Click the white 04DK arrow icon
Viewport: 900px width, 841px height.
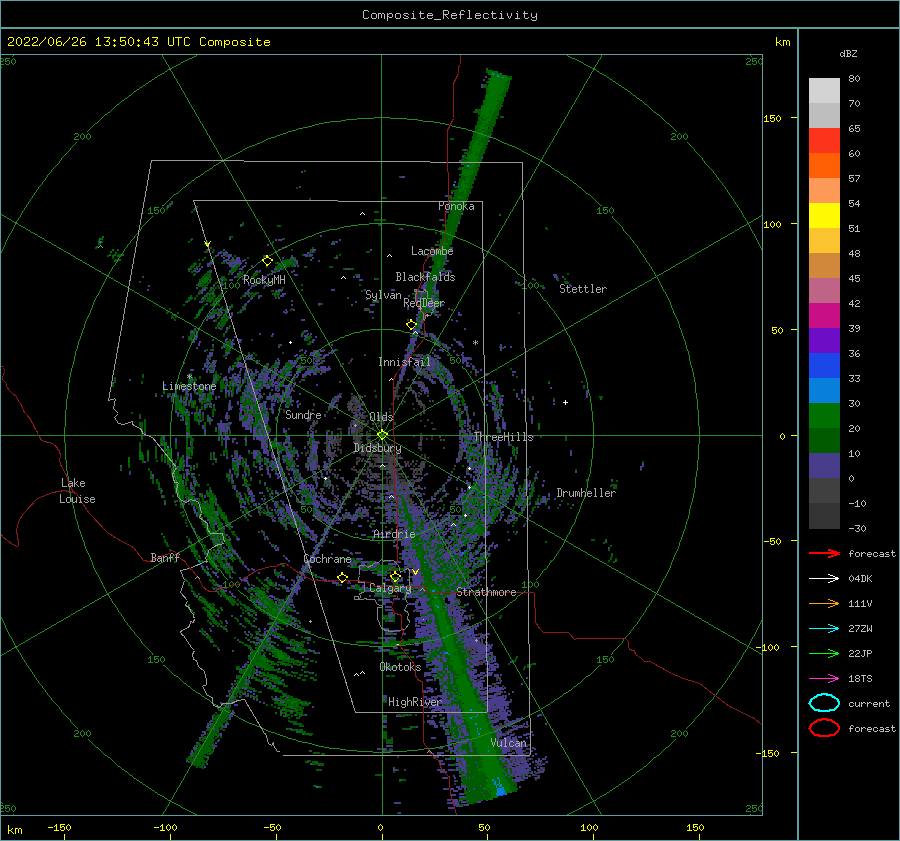(824, 578)
